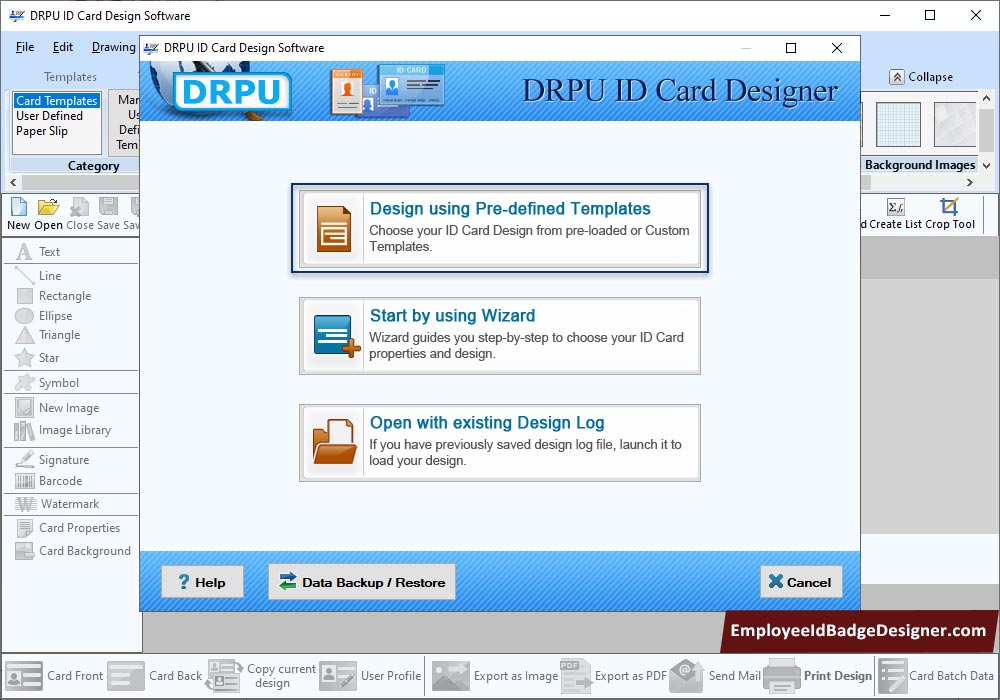Click the Create List icon
The image size is (1000, 700).
pos(895,207)
